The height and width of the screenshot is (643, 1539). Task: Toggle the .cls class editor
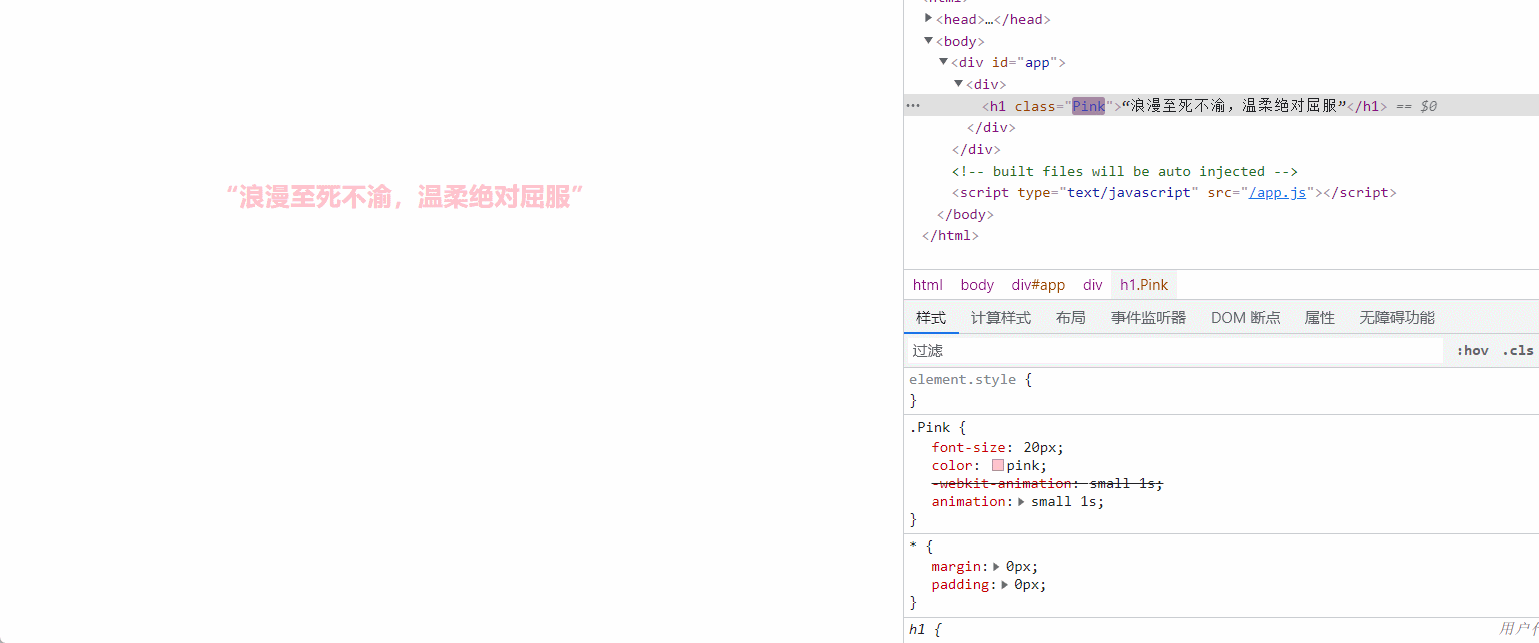pyautogui.click(x=1517, y=351)
